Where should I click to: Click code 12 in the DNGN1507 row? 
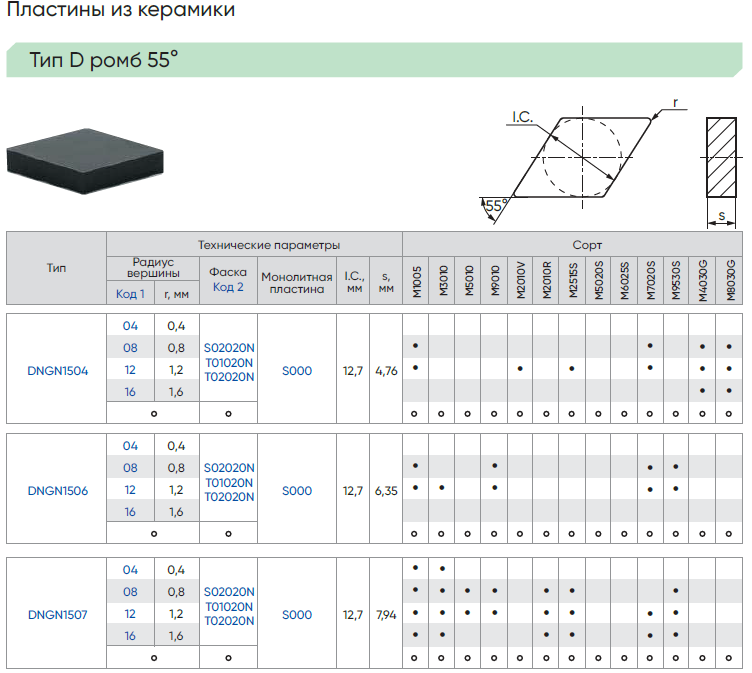[x=130, y=614]
